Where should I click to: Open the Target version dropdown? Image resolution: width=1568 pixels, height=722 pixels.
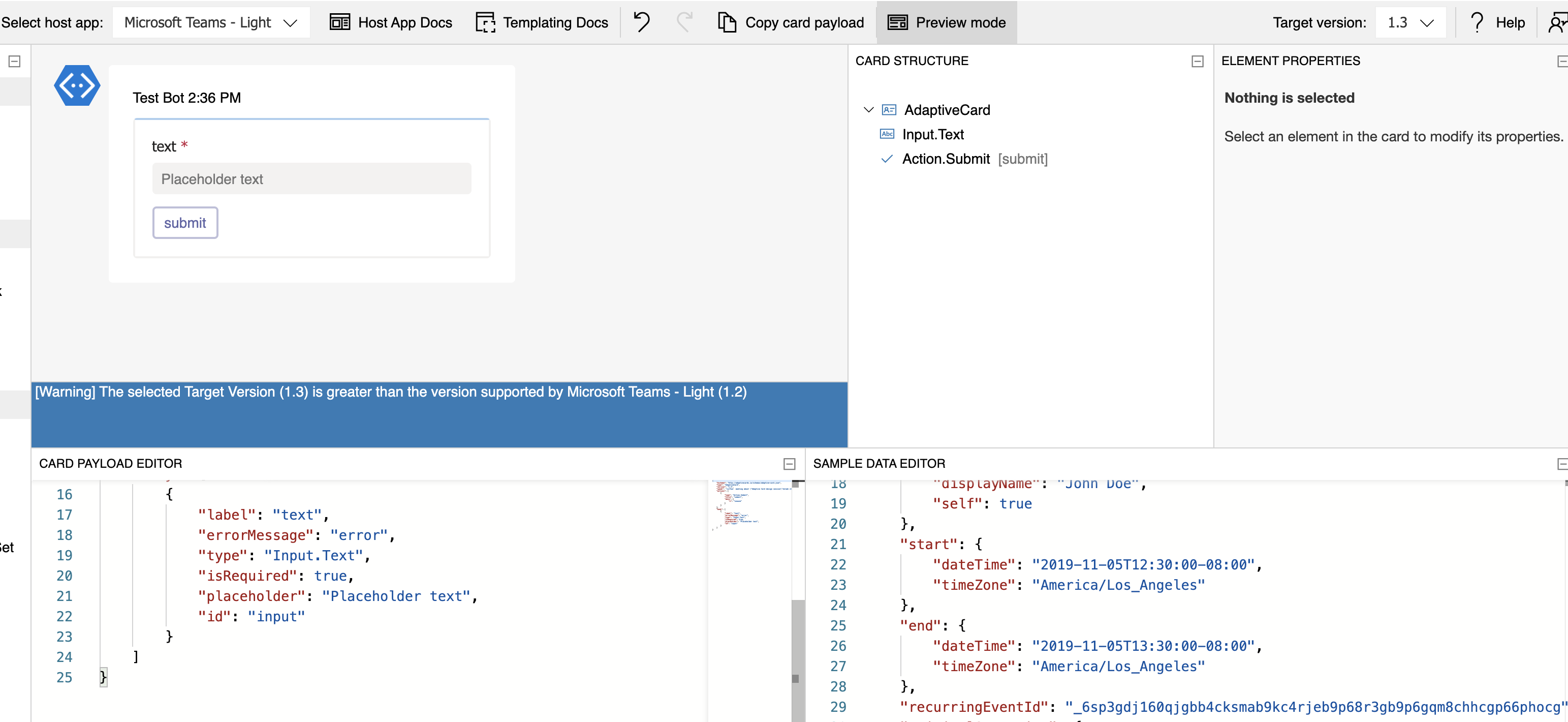(1410, 22)
